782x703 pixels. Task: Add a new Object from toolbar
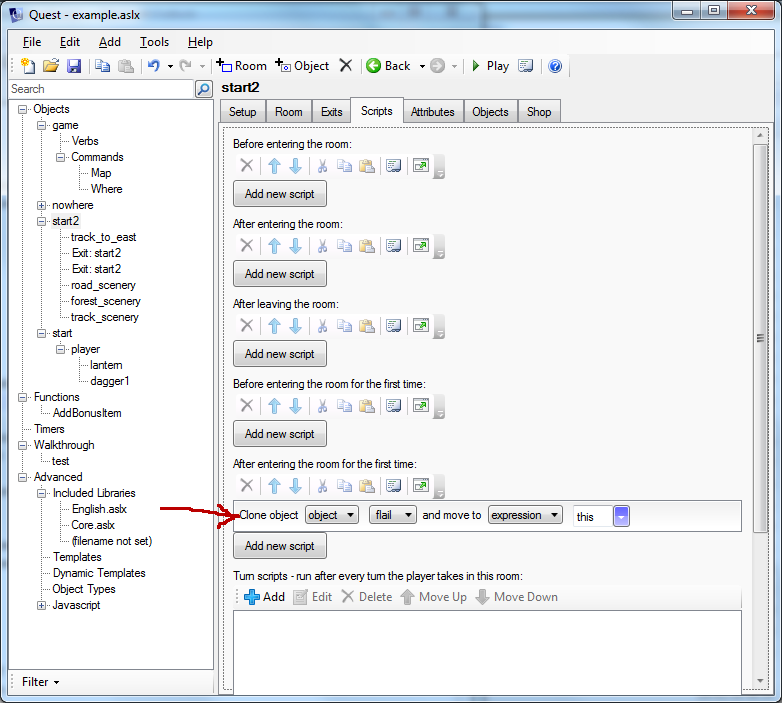click(302, 66)
